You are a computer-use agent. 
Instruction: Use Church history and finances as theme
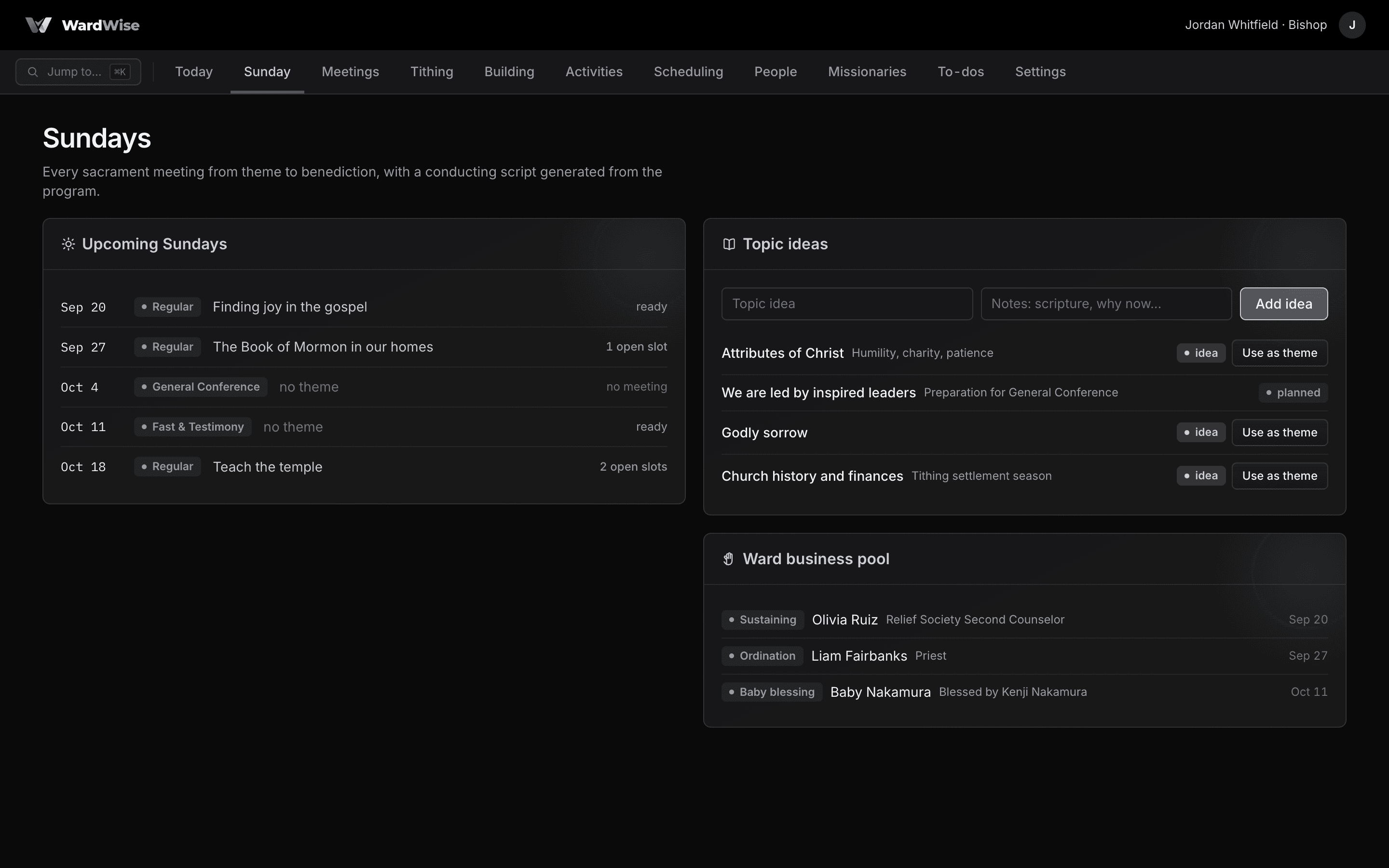tap(1280, 476)
